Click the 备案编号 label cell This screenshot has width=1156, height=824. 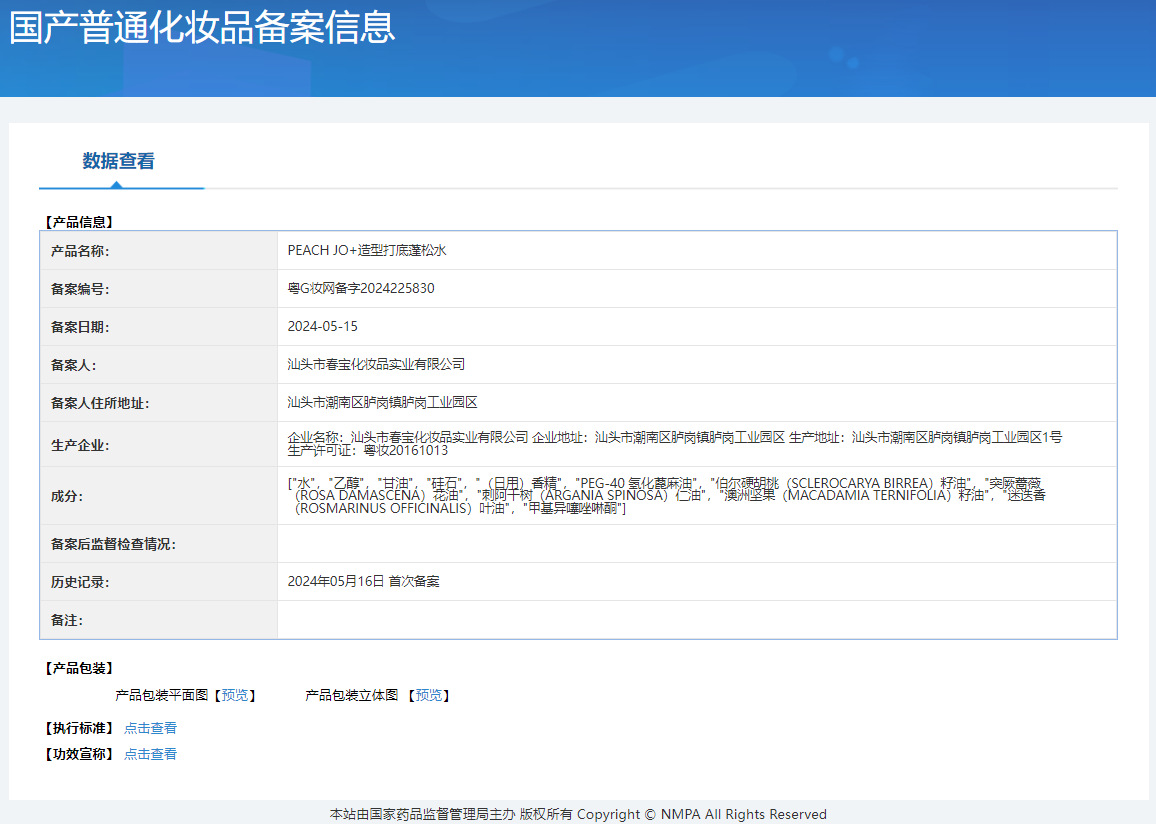pyautogui.click(x=159, y=289)
